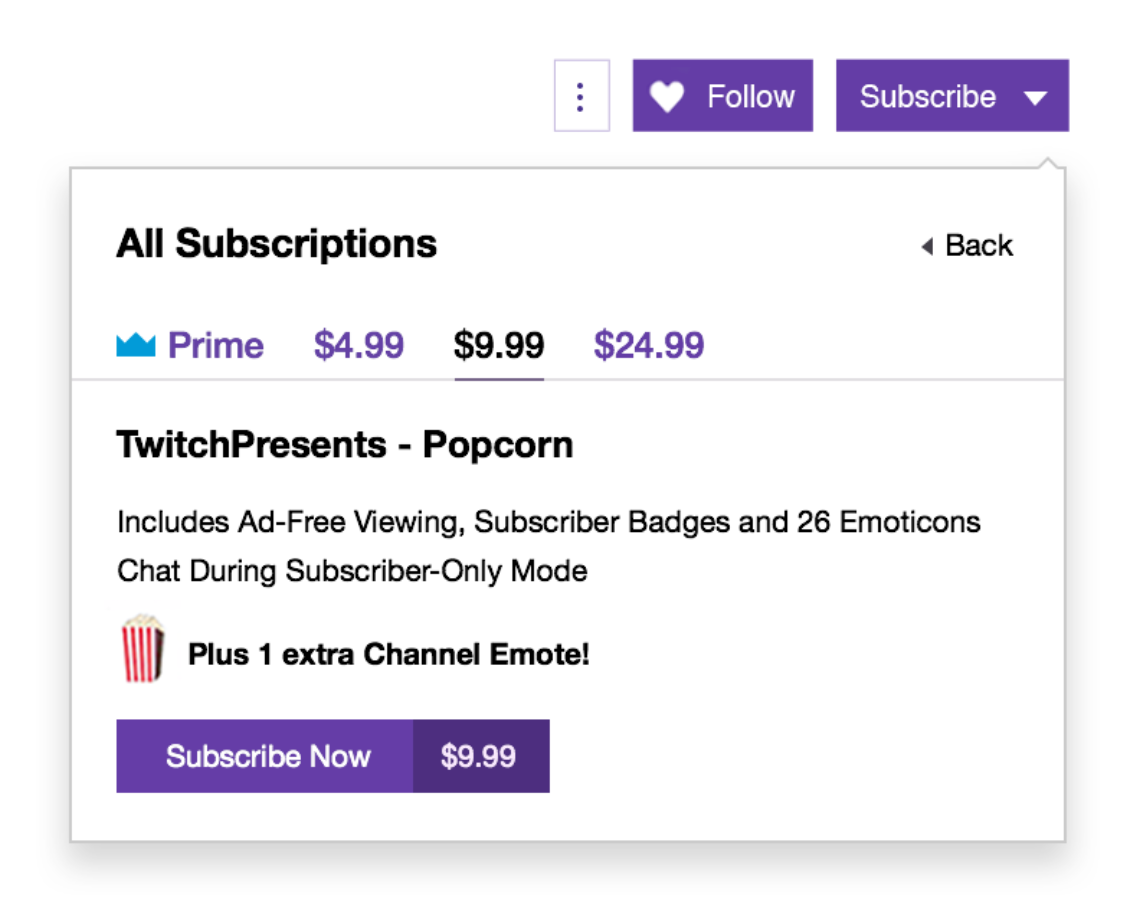Viewport: 1136px width, 914px height.
Task: Switch to the $4.99 subscription tier tab
Action: click(x=359, y=344)
